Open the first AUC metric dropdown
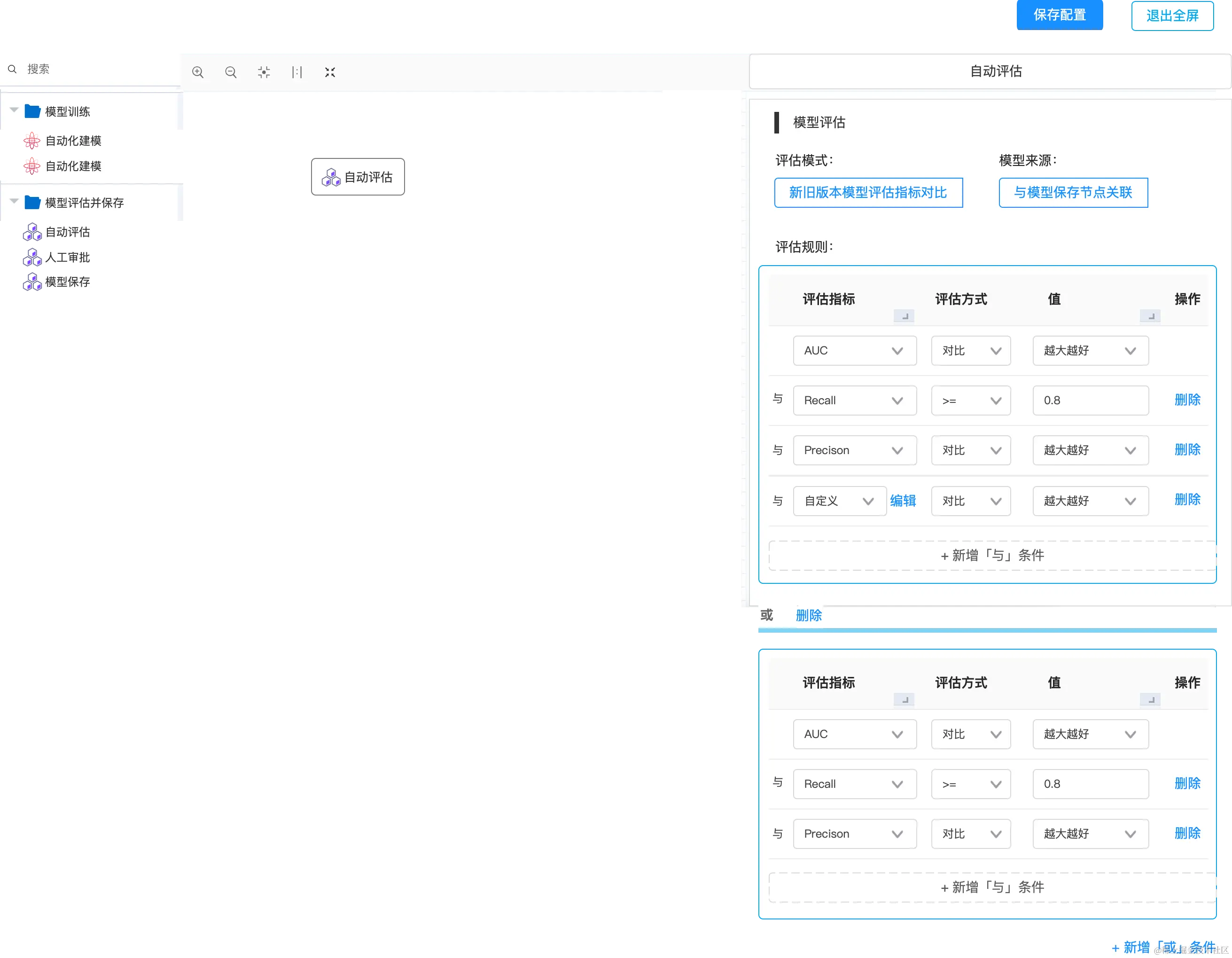The height and width of the screenshot is (958, 1232). (854, 351)
